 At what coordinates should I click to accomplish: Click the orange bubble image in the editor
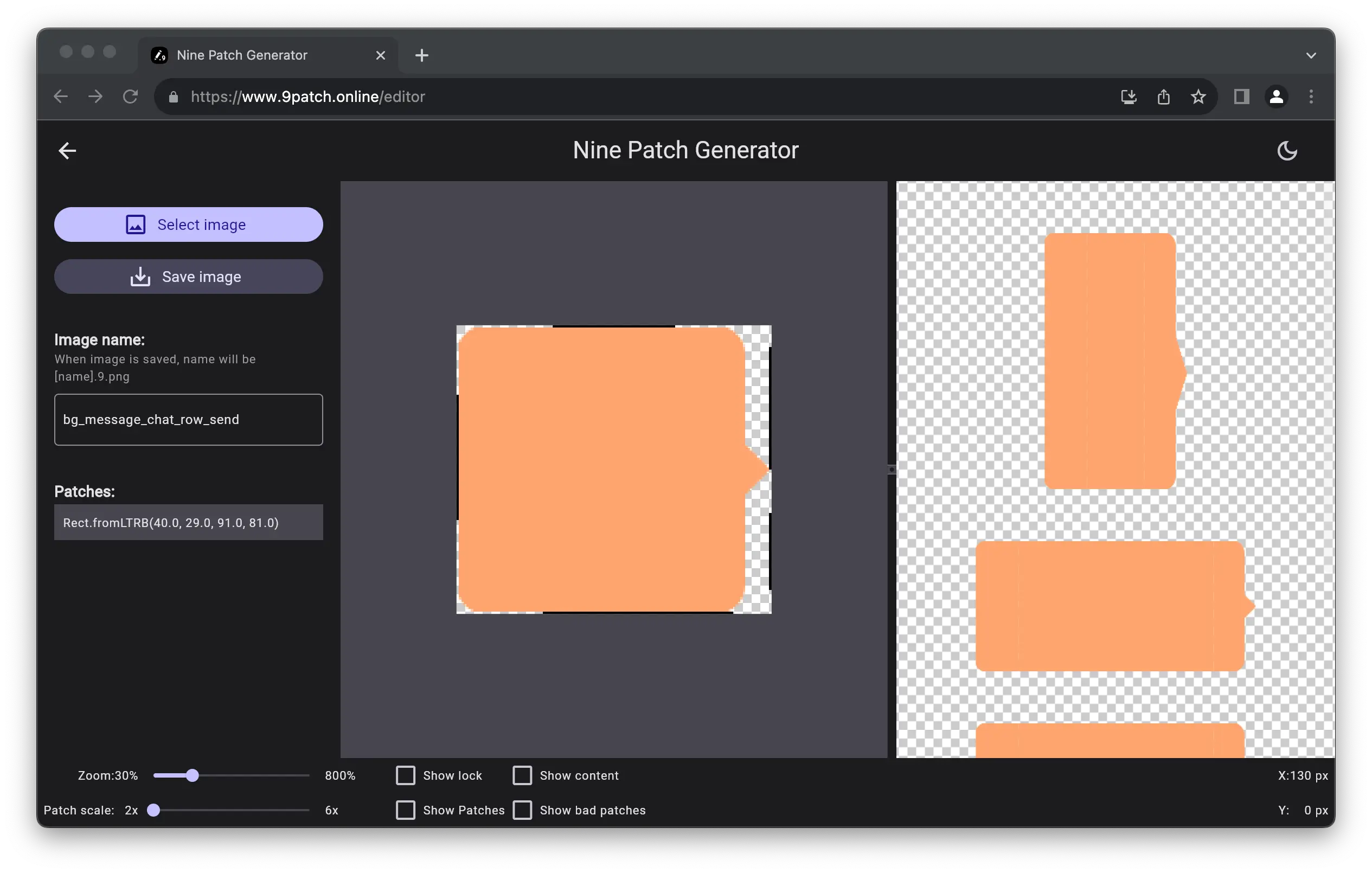pos(614,470)
